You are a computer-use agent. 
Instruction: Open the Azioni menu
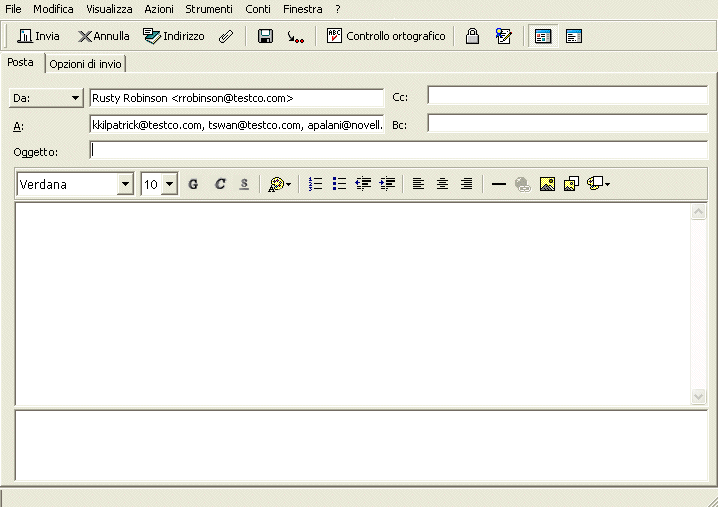click(x=159, y=9)
